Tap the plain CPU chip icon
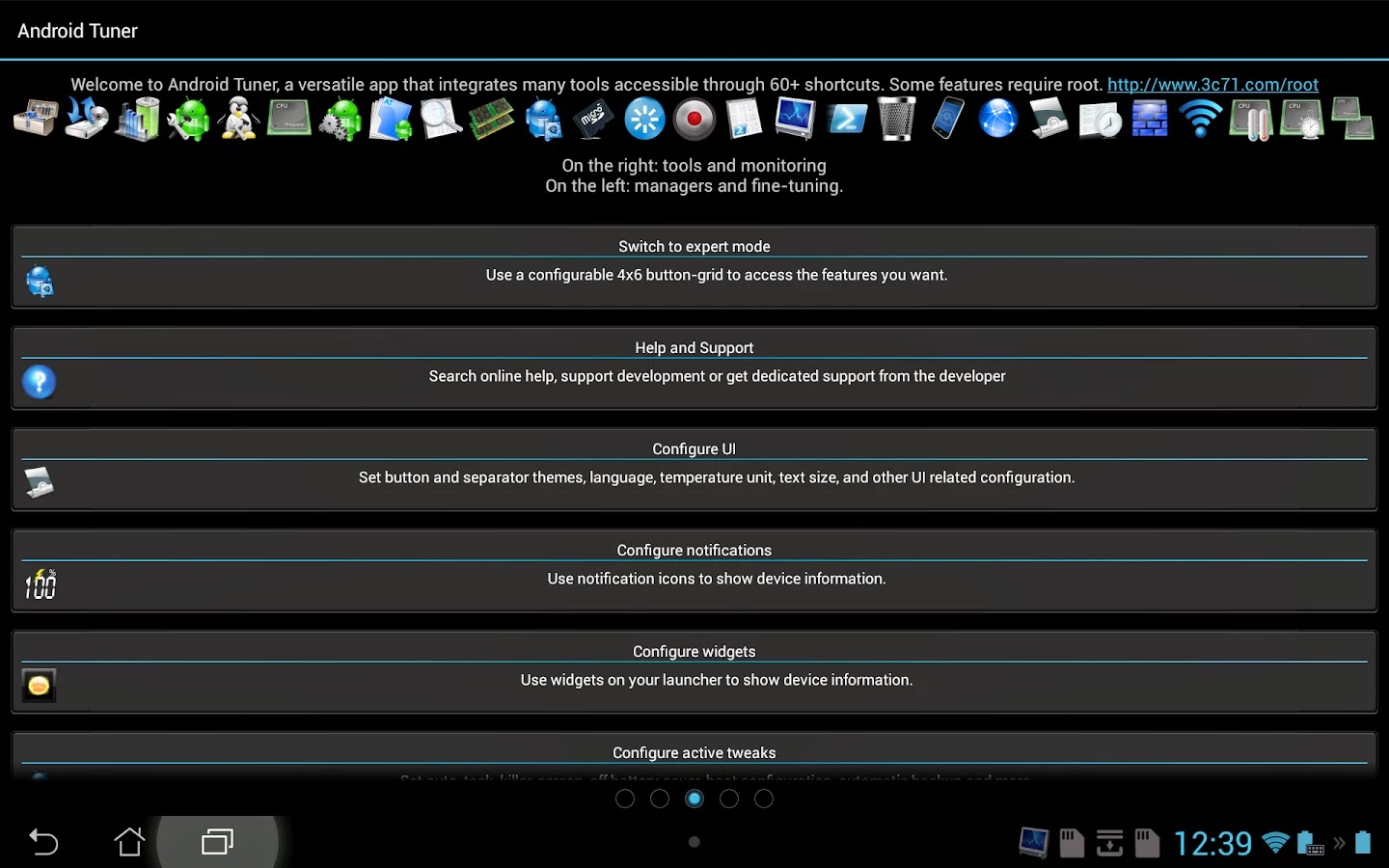This screenshot has height=868, width=1389. 289,118
